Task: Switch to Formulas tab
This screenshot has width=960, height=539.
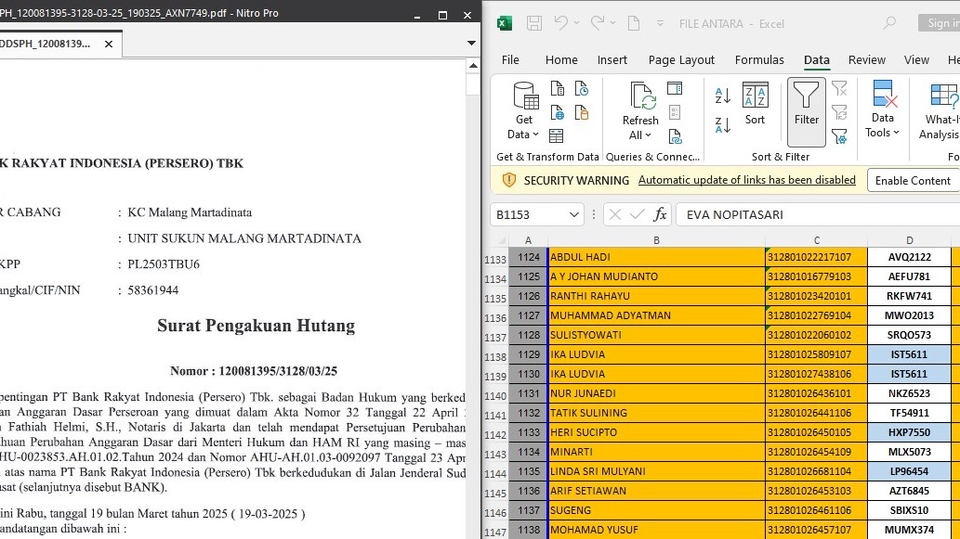Action: point(759,60)
